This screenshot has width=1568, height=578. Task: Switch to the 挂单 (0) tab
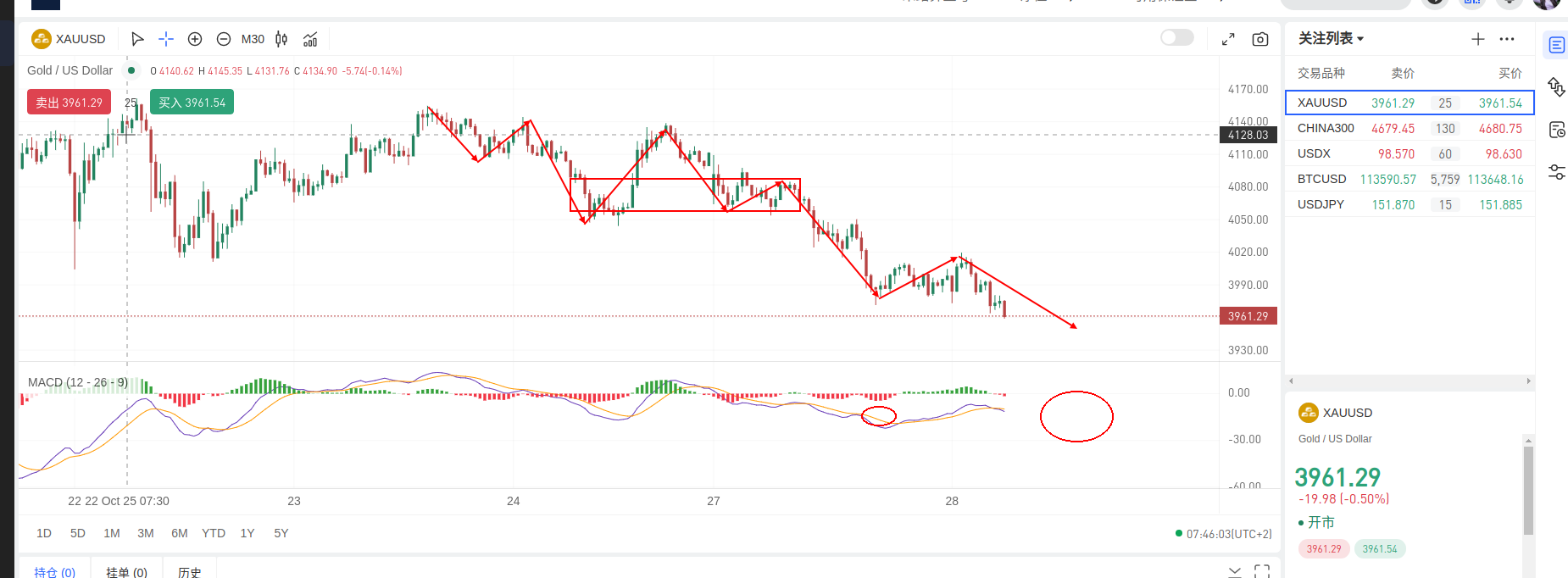point(126,572)
